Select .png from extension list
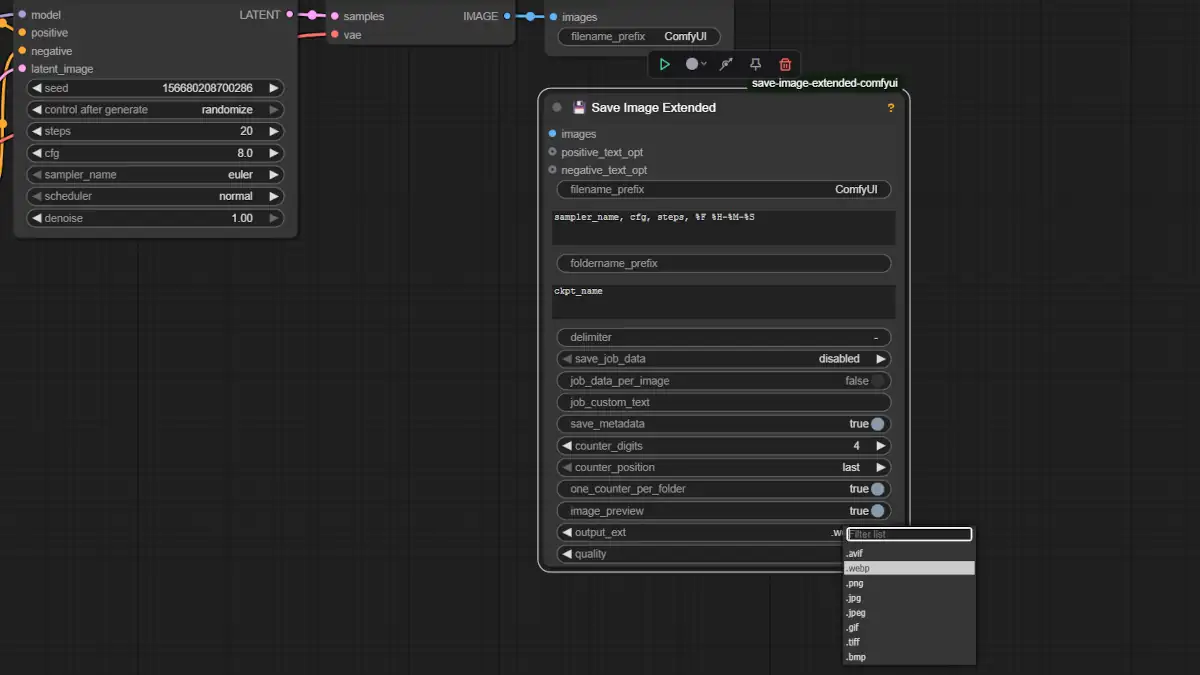Screen dimensions: 1200x675 (x=909, y=583)
